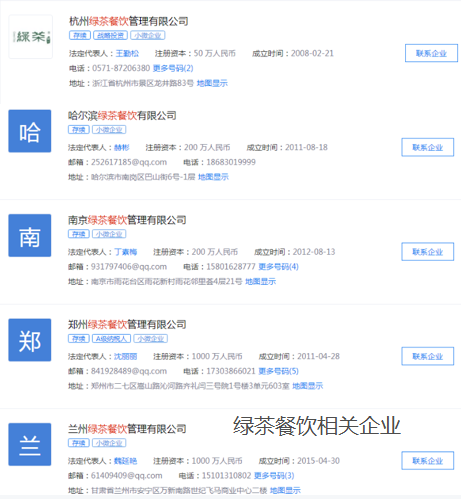
Task: Click the 存续 tag on 哈尔滨绿茶餐饮
Action: (x=79, y=130)
